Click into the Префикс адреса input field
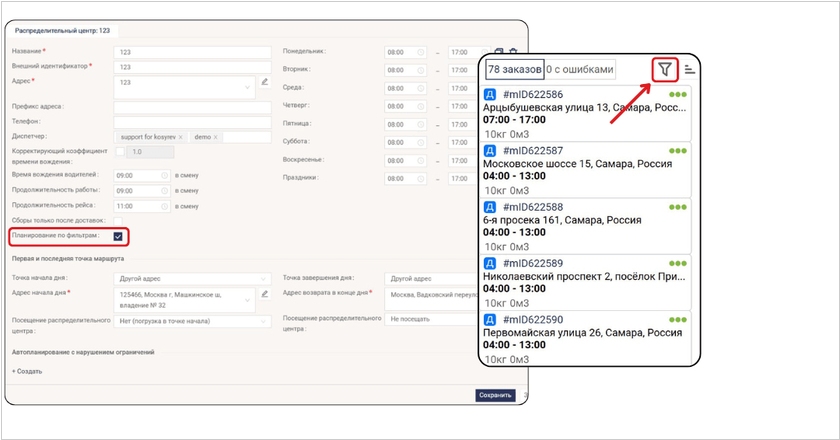 coord(192,105)
